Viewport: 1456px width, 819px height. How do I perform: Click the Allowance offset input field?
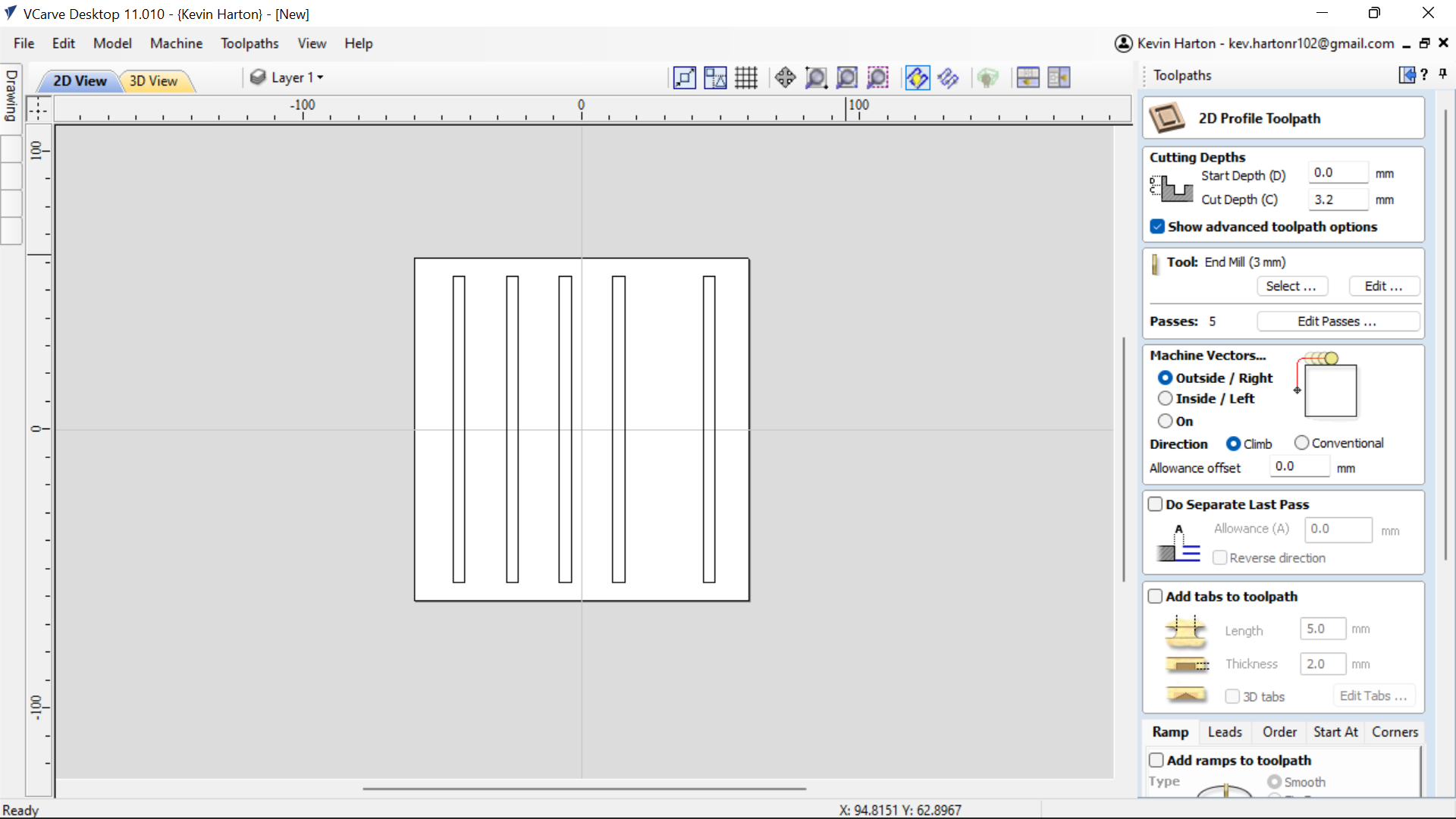1300,466
